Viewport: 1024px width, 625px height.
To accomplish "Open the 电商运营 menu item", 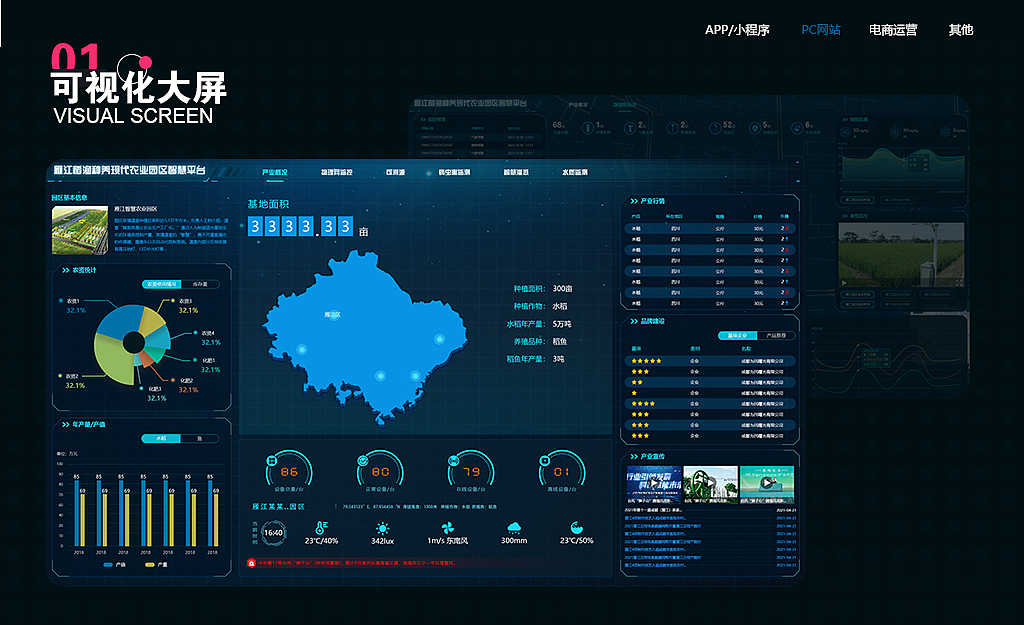I will [893, 30].
